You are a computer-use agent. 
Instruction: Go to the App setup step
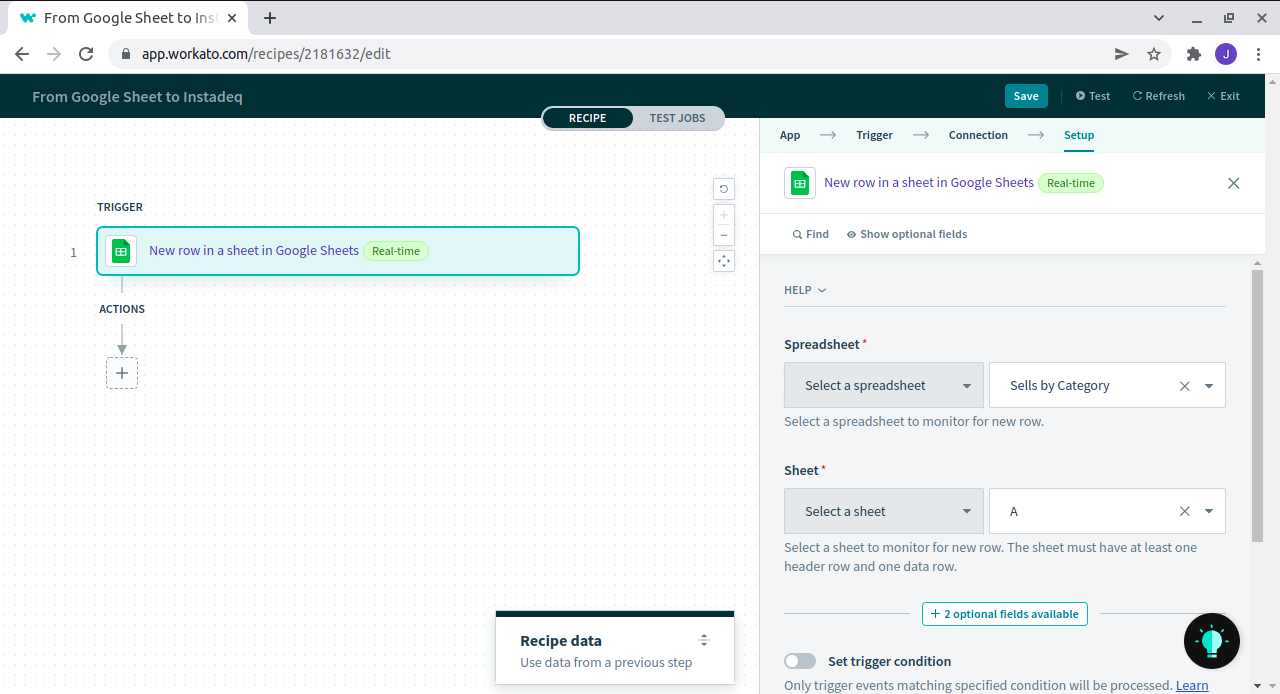790,135
